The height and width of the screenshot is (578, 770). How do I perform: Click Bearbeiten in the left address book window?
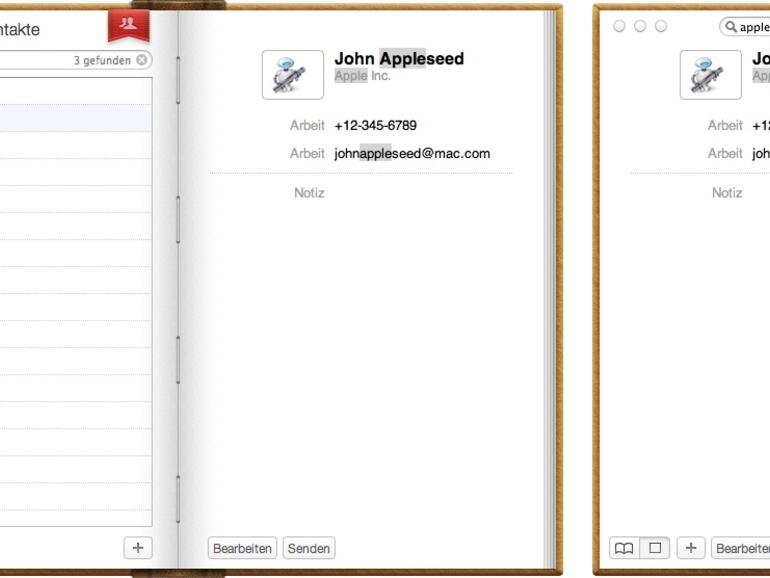click(242, 548)
